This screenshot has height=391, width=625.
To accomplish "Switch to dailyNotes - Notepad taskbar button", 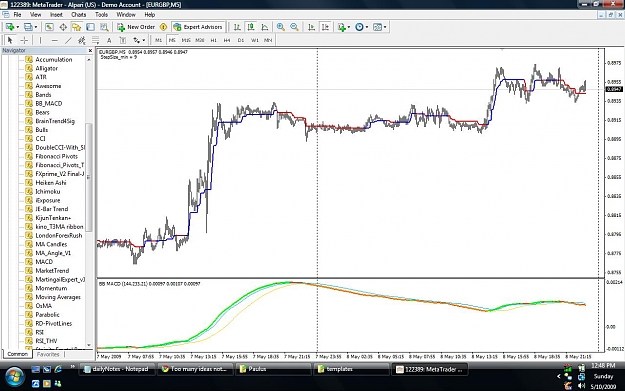I will click(116, 369).
